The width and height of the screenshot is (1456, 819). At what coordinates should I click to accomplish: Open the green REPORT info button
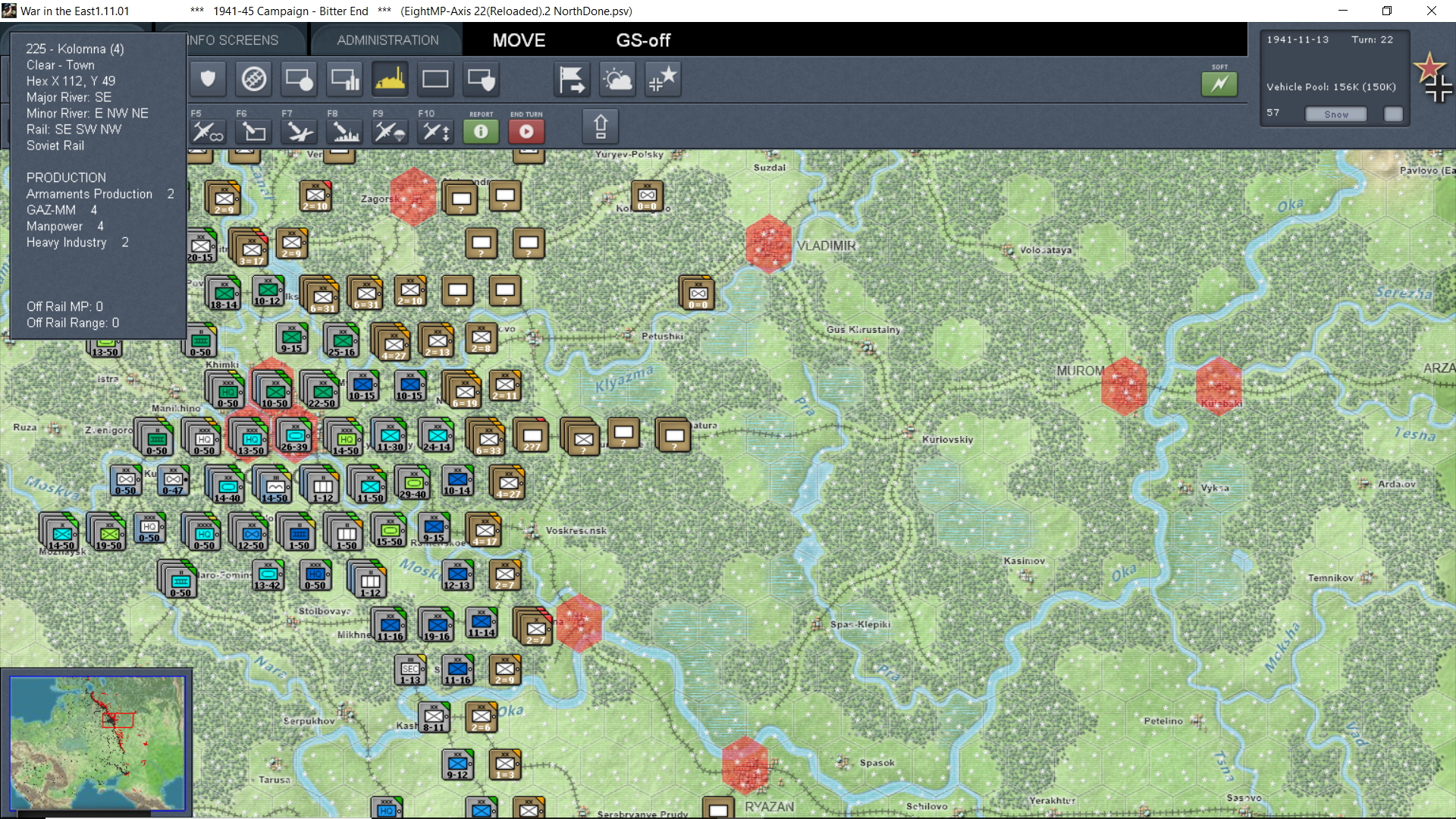481,132
